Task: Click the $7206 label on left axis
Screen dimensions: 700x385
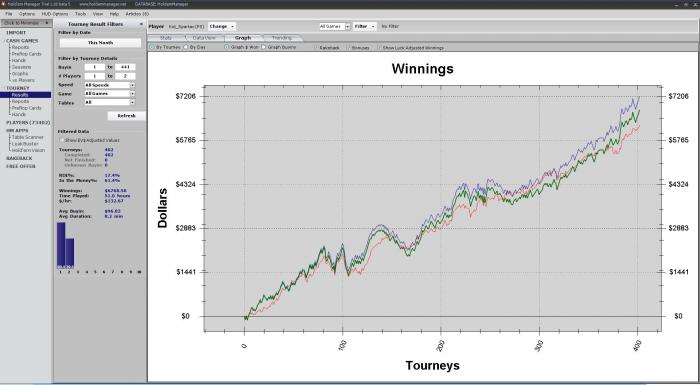Action: pyautogui.click(x=185, y=96)
